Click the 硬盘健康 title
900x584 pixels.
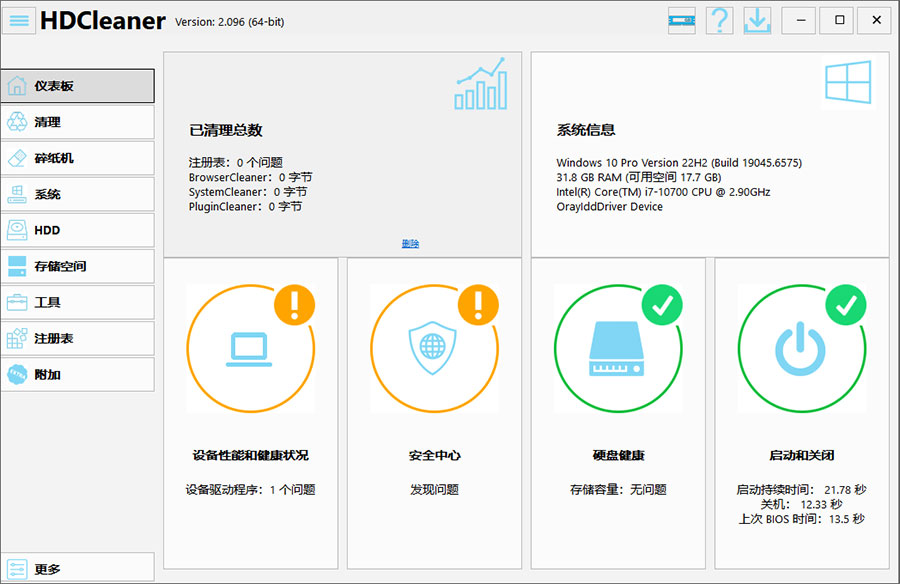point(618,455)
